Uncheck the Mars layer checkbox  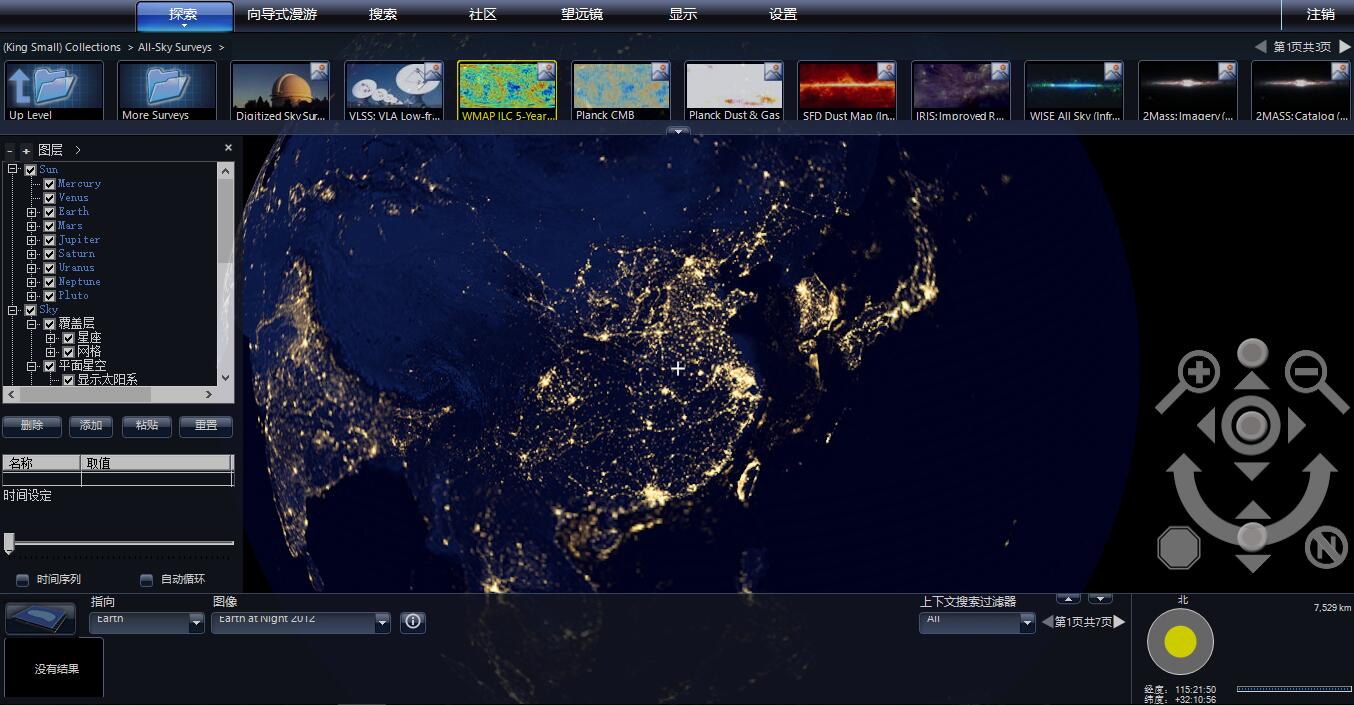tap(49, 226)
